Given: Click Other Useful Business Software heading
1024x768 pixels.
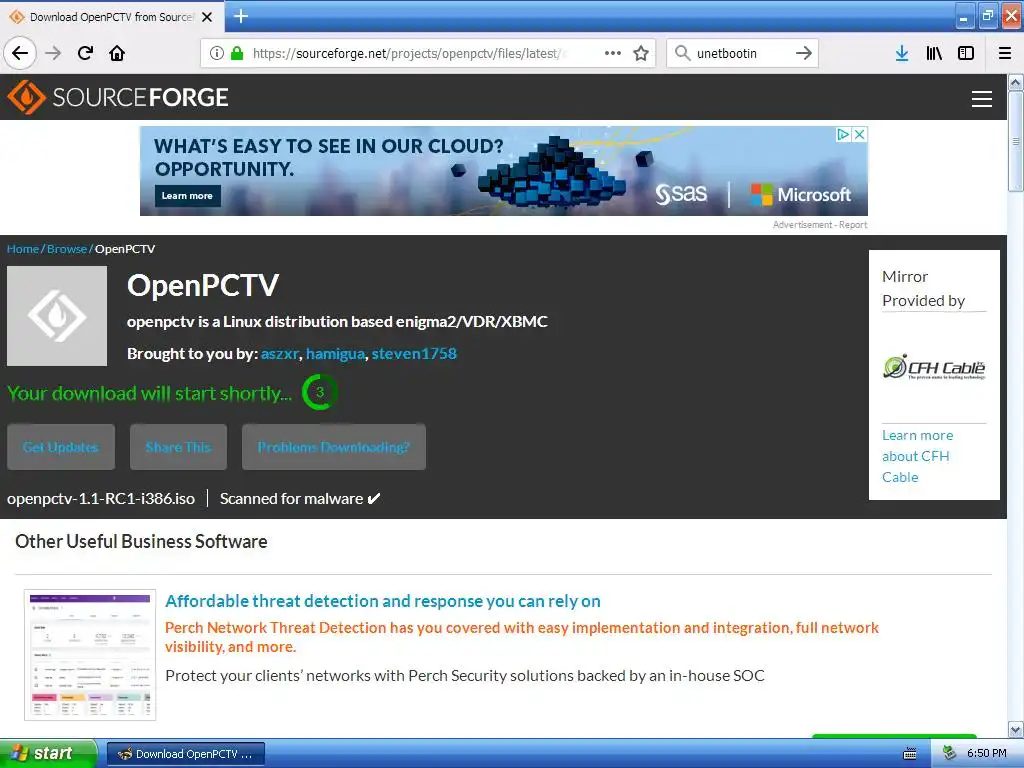Looking at the screenshot, I should click(x=141, y=541).
